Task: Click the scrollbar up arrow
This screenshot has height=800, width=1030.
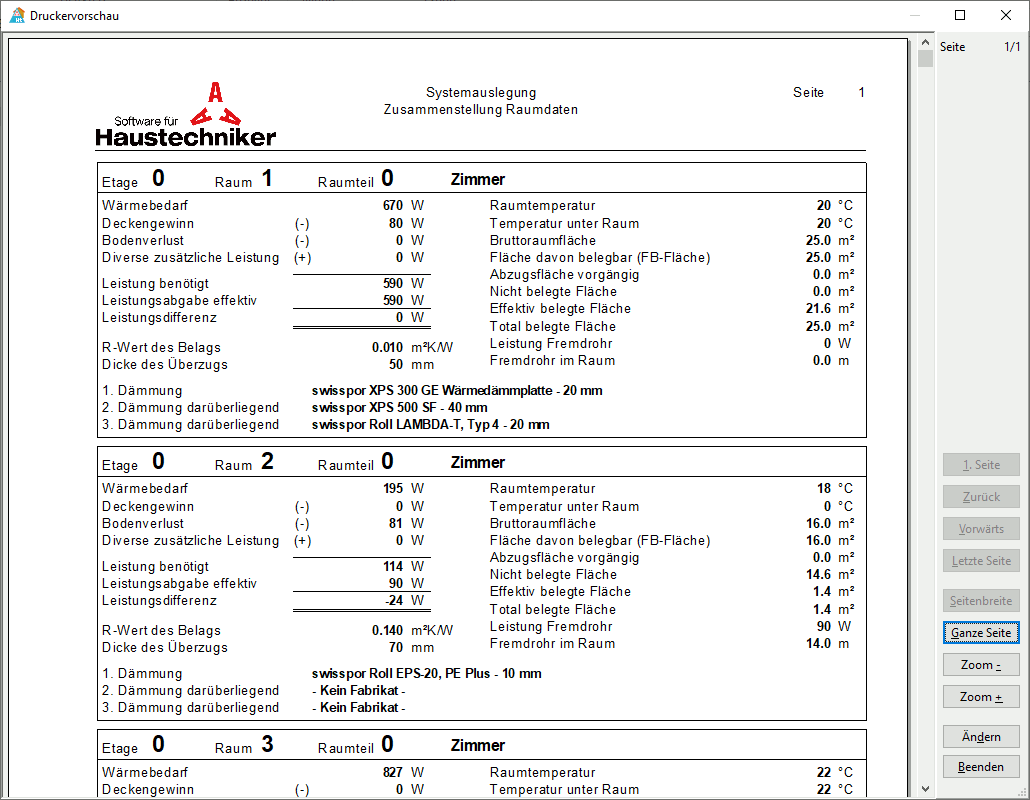Action: 926,43
